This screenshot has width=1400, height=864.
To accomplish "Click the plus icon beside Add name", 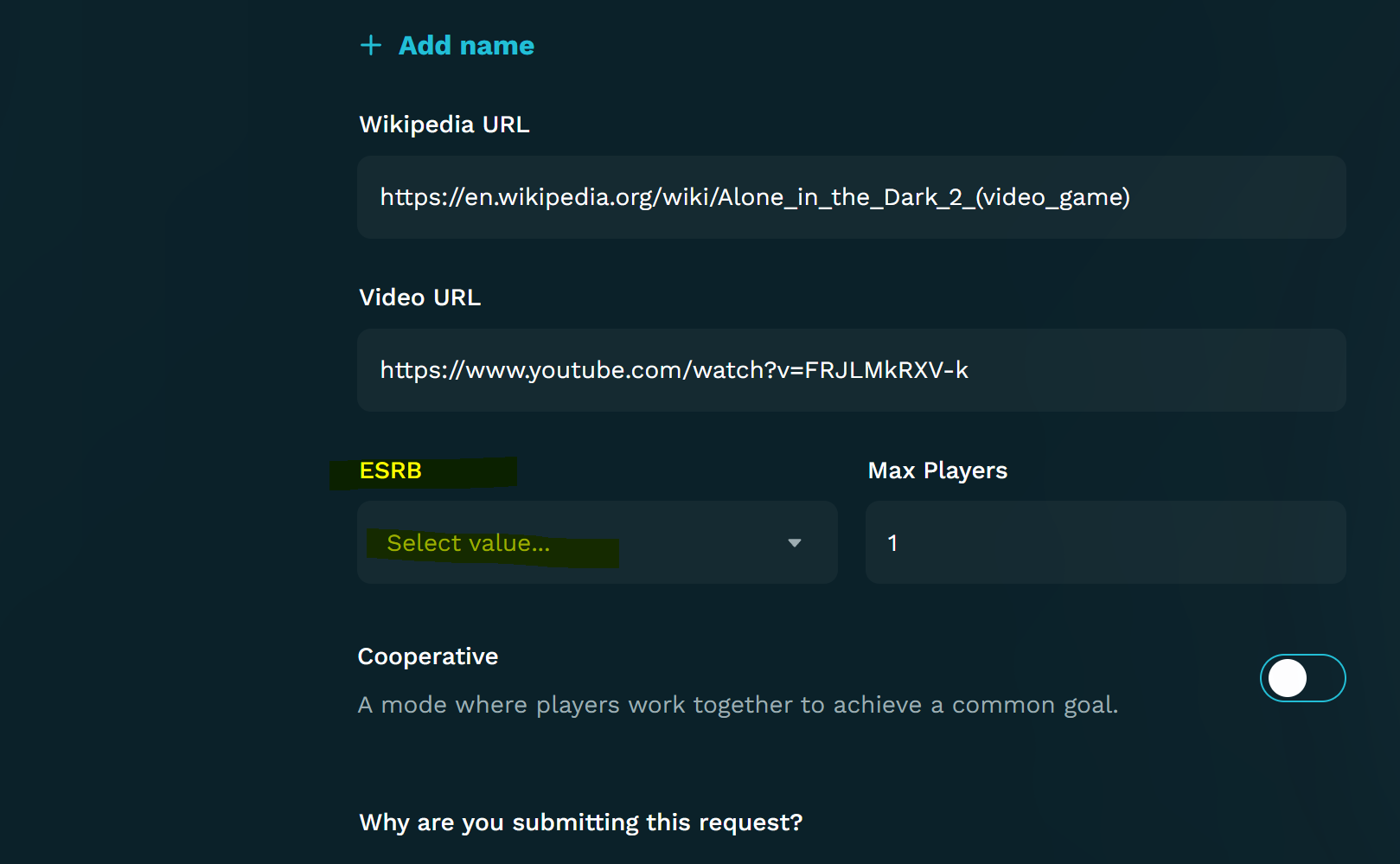I will coord(371,45).
